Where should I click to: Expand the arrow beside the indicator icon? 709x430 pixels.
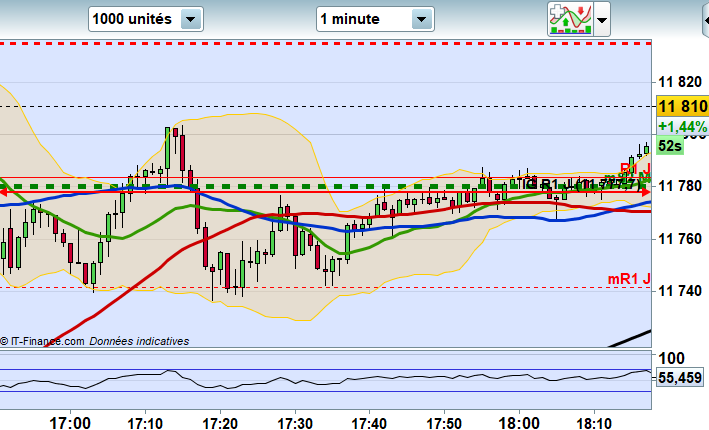click(x=602, y=20)
